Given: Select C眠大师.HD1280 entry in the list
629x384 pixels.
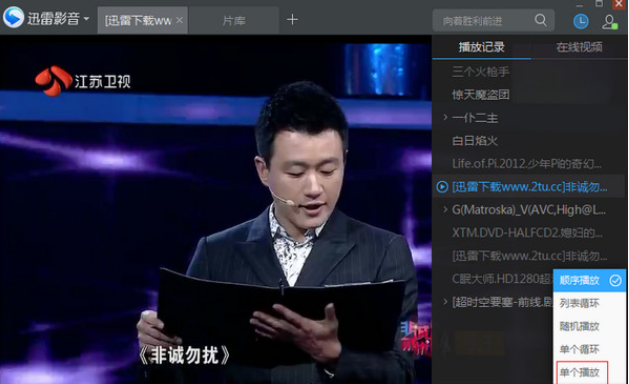Looking at the screenshot, I should click(502, 279).
